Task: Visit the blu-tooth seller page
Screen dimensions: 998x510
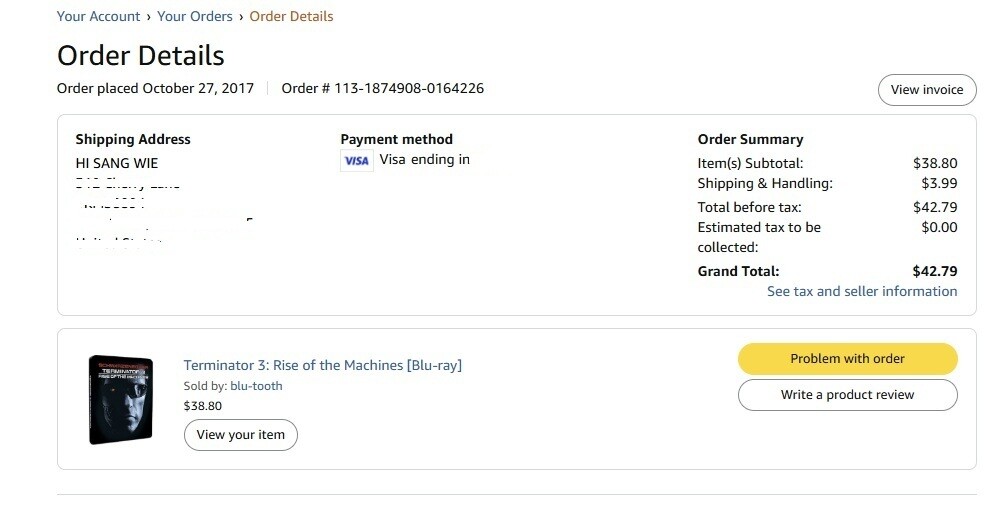Action: [256, 386]
